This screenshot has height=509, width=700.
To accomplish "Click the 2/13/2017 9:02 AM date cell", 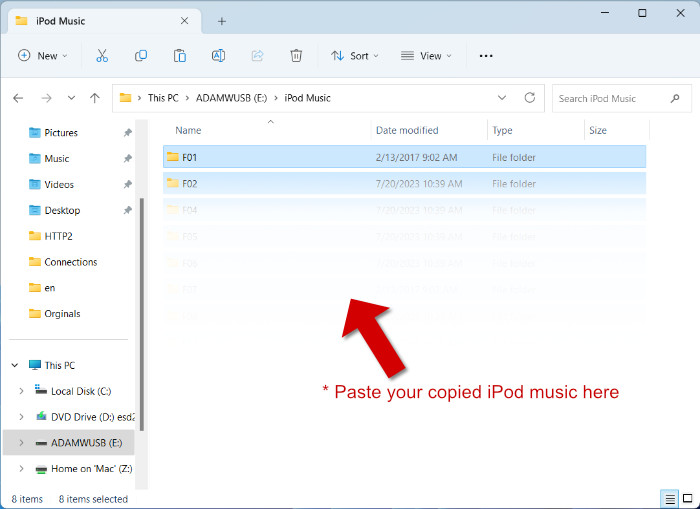I will (416, 157).
